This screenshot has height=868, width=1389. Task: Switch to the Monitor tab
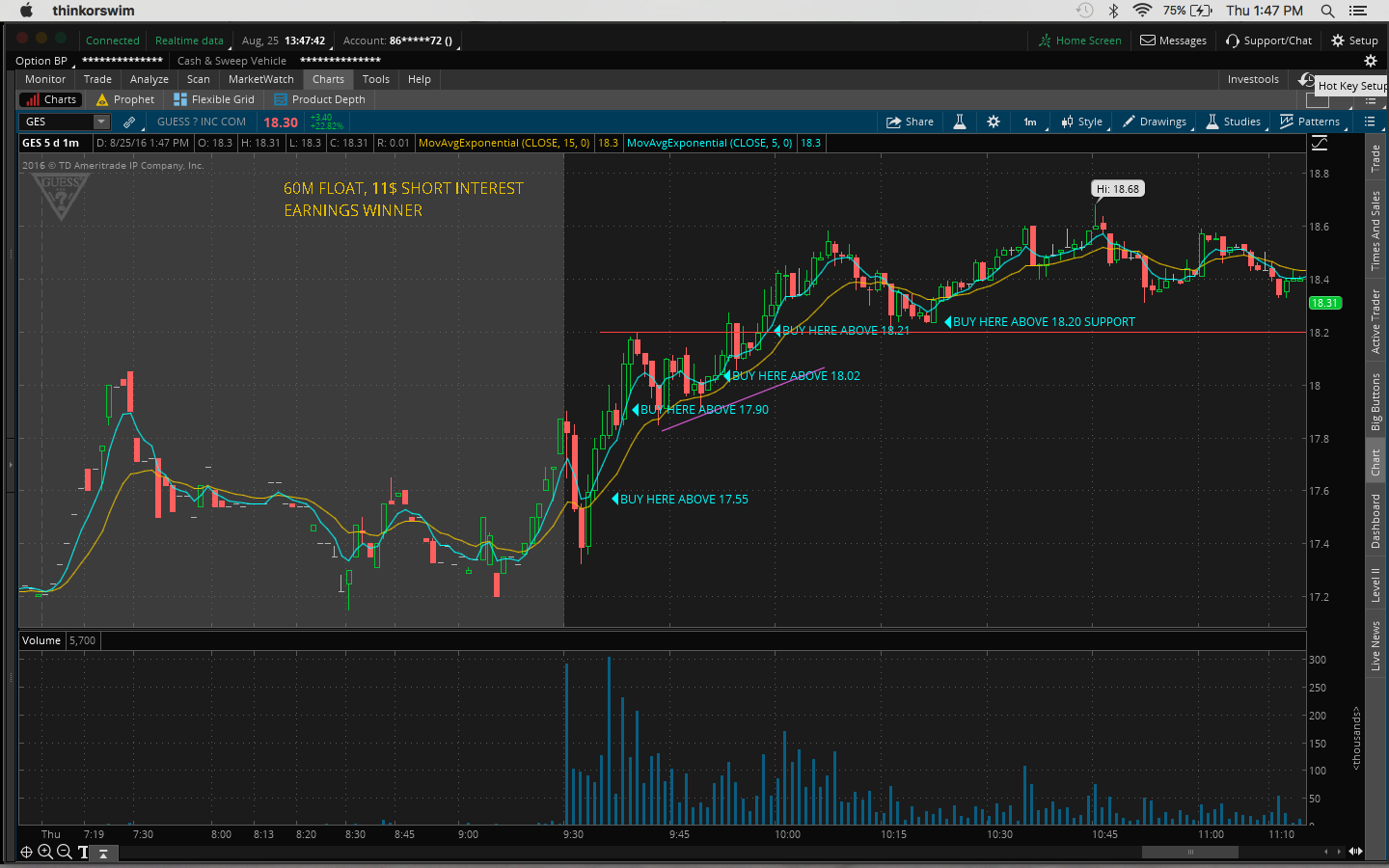click(x=45, y=79)
